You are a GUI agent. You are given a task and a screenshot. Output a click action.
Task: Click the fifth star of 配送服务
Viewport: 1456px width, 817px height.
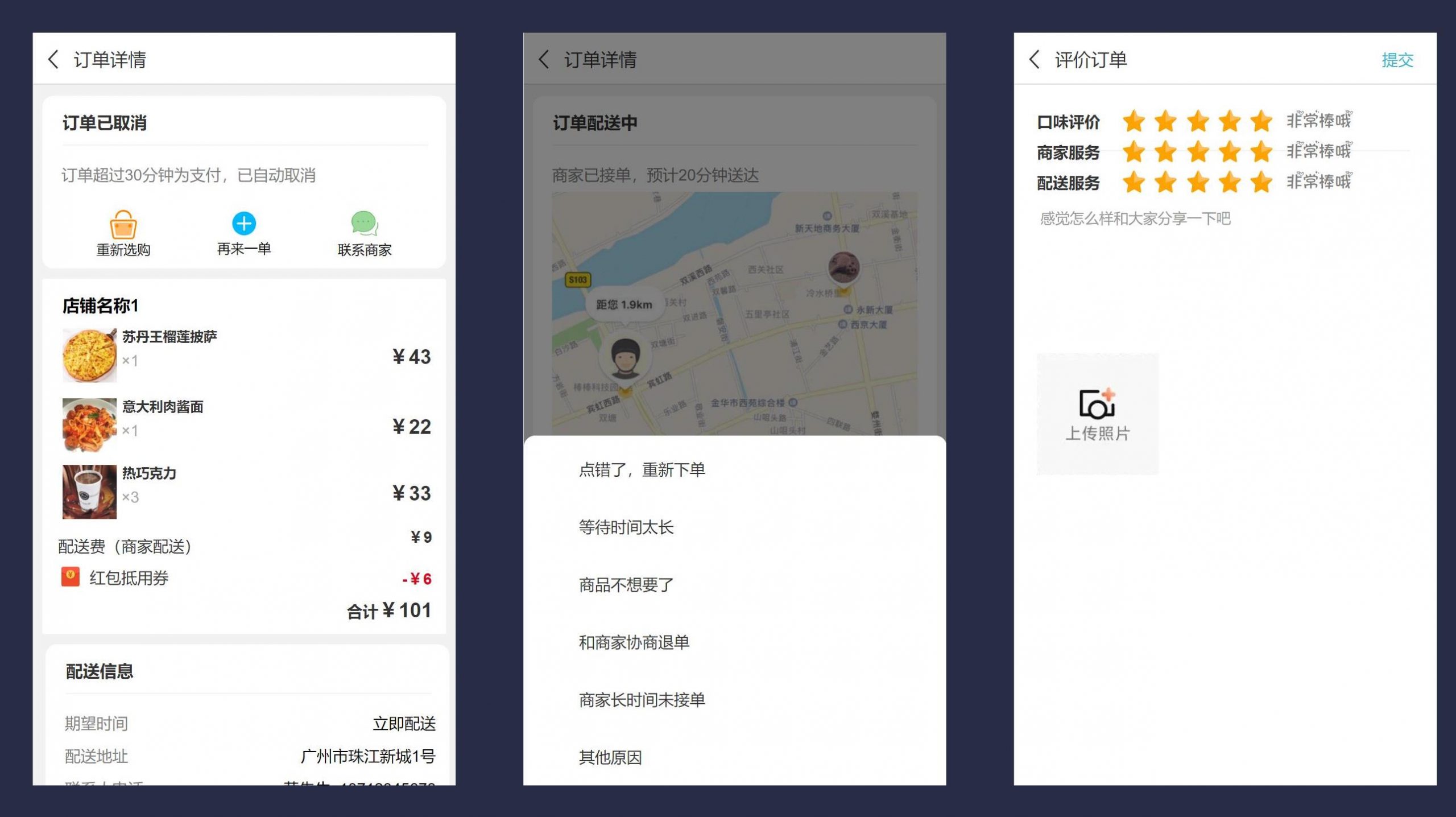(1261, 183)
